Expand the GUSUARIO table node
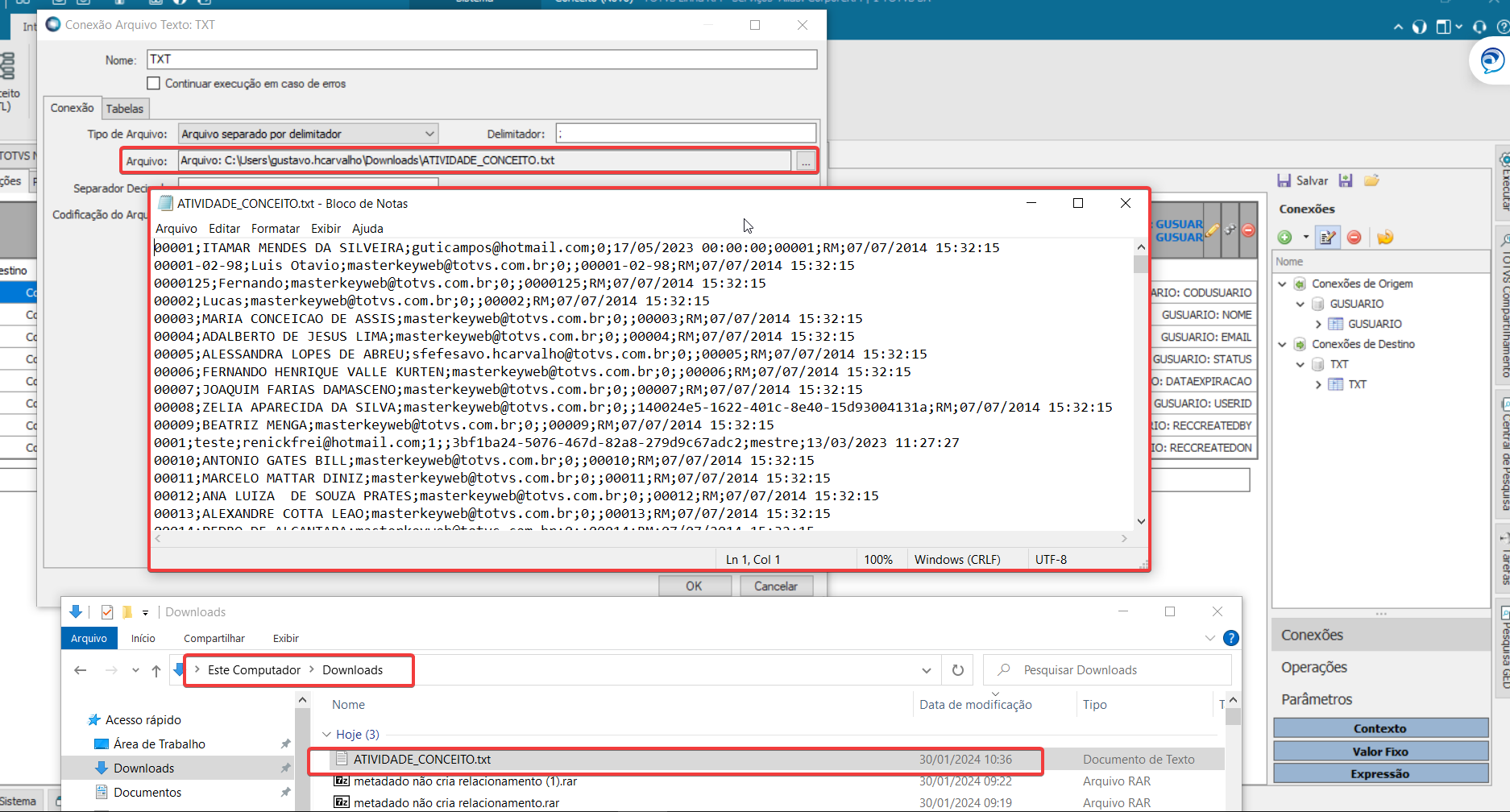Viewport: 1510px width, 812px height. click(1318, 324)
